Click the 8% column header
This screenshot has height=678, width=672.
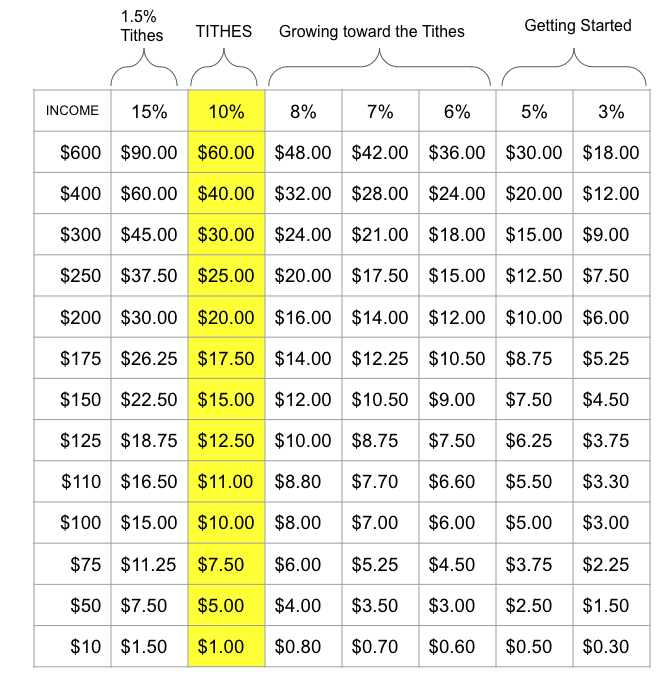point(303,111)
